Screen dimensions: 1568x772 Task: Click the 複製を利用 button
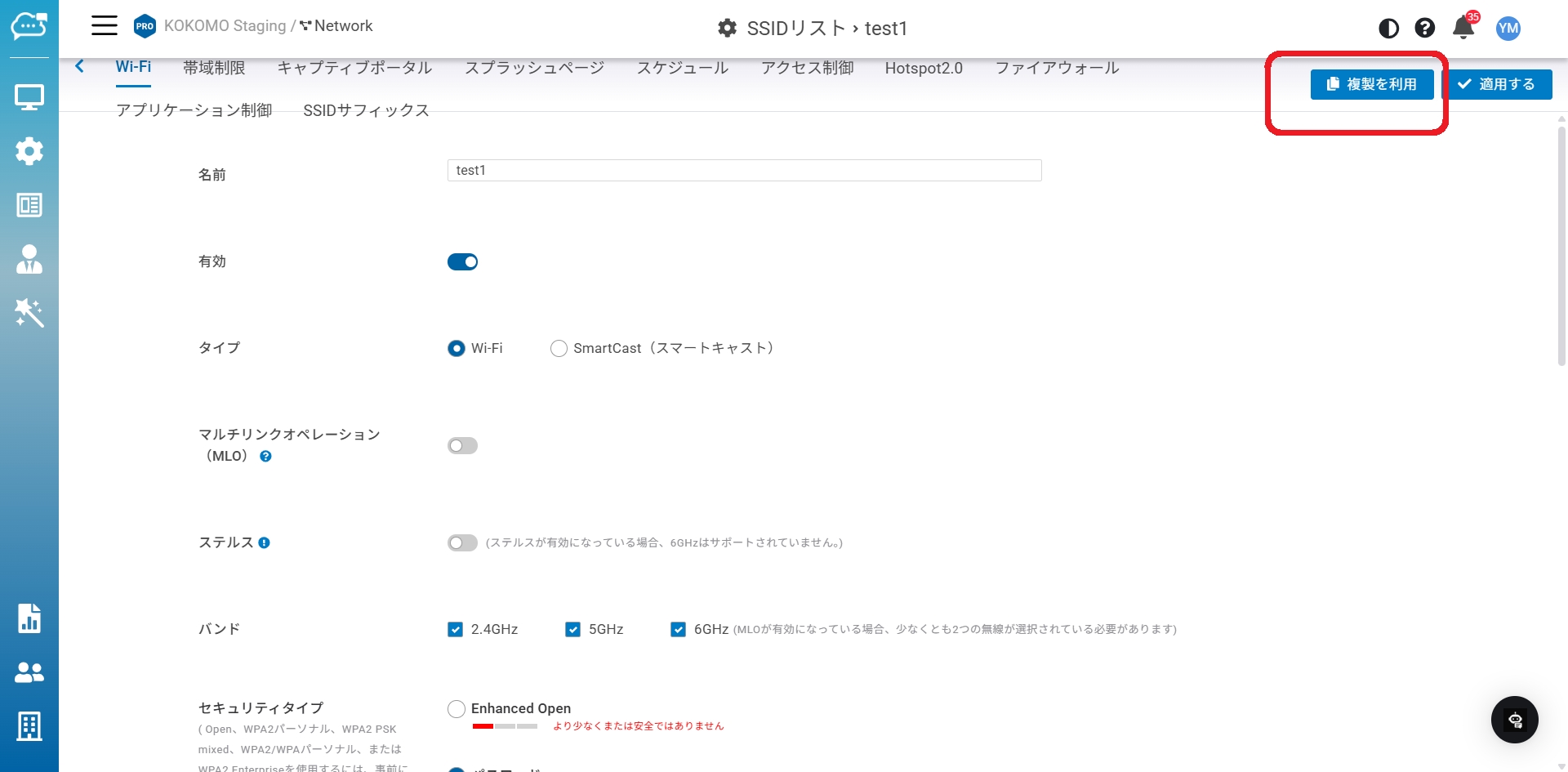coord(1371,84)
